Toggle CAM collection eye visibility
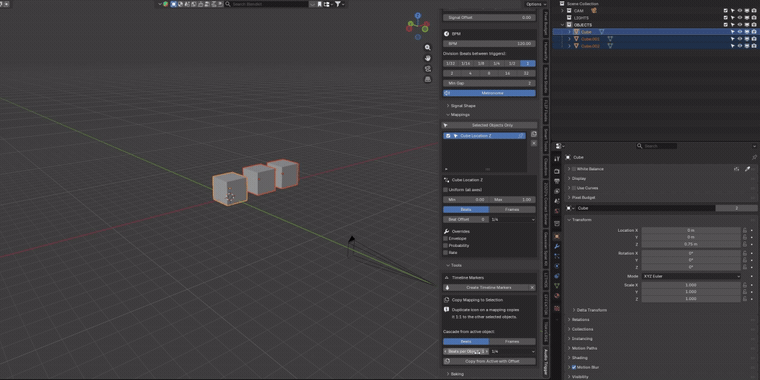760x380 pixels. (x=740, y=10)
